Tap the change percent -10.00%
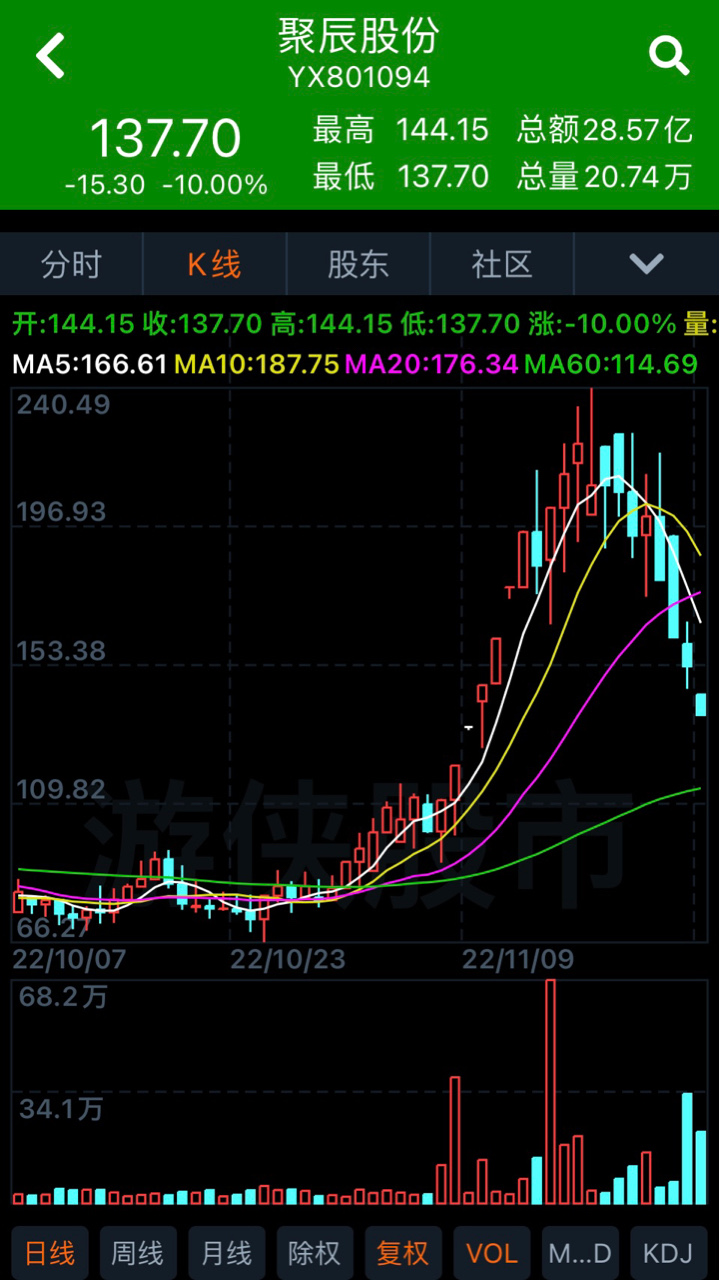Image resolution: width=720 pixels, height=1280 pixels. click(215, 185)
